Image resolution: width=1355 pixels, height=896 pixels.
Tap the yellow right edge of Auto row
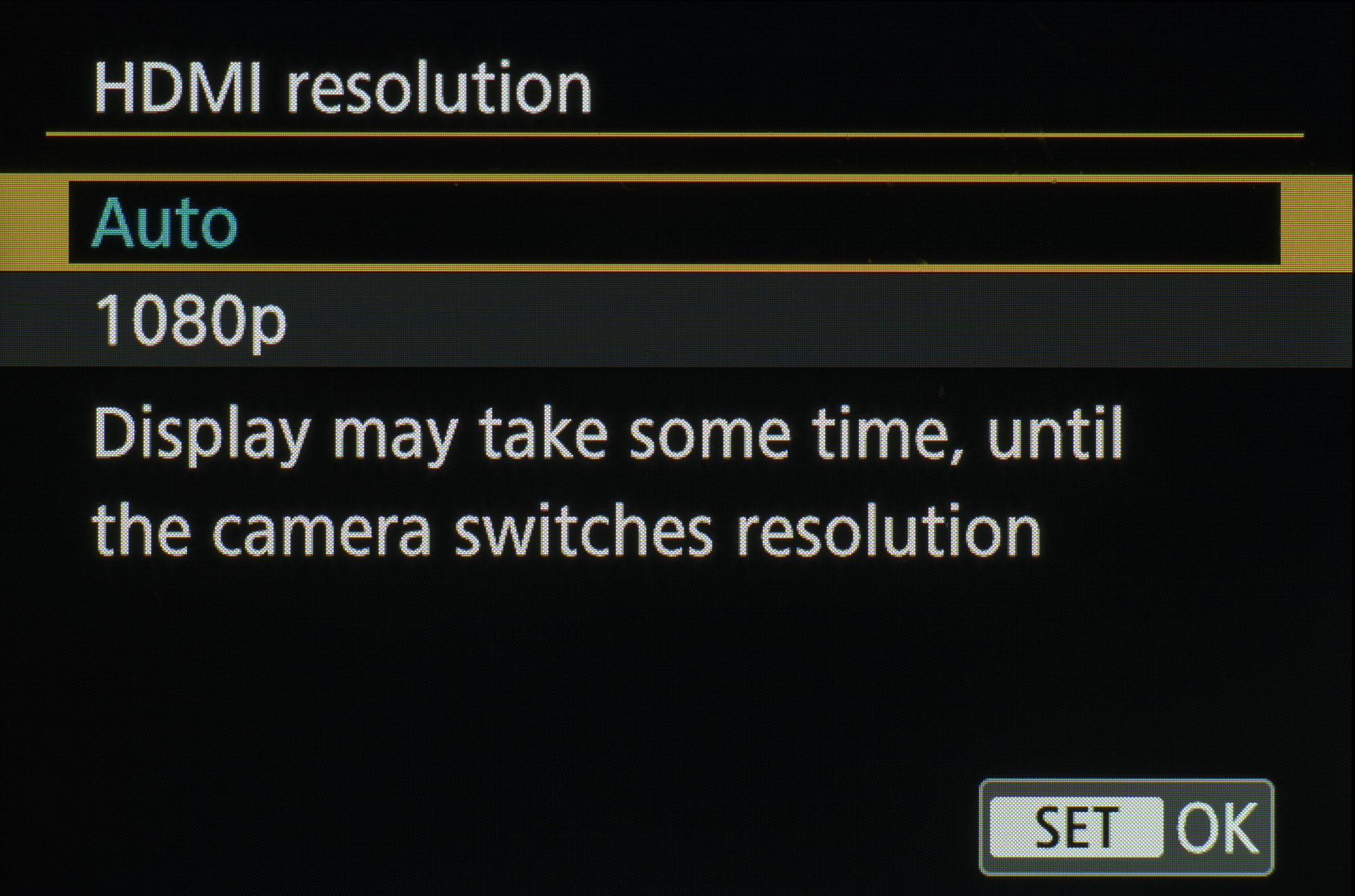1317,223
